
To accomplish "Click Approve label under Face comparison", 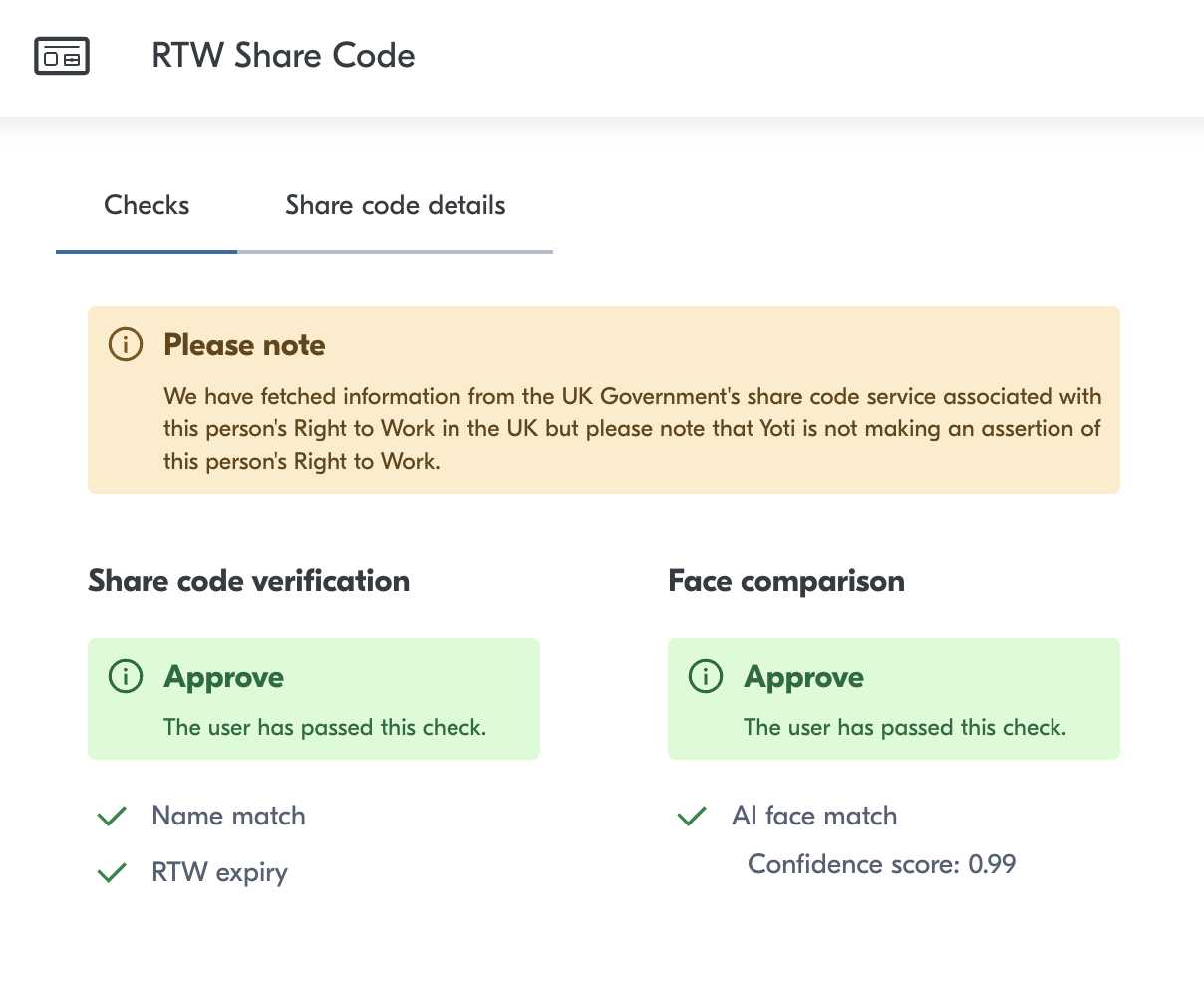I will click(803, 677).
